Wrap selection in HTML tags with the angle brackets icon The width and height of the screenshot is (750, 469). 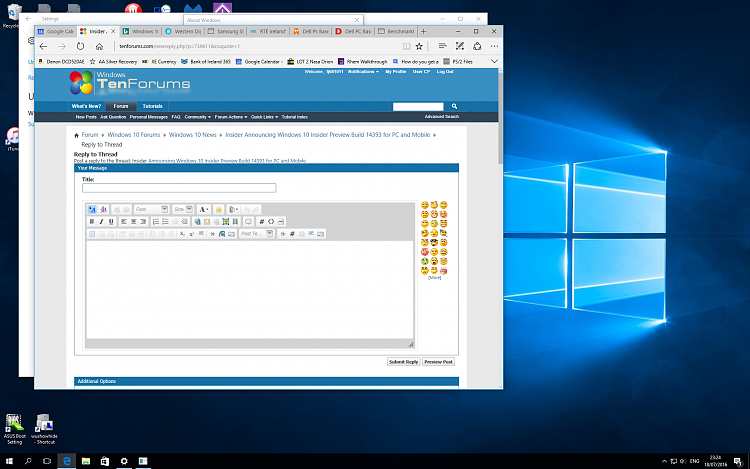click(271, 221)
